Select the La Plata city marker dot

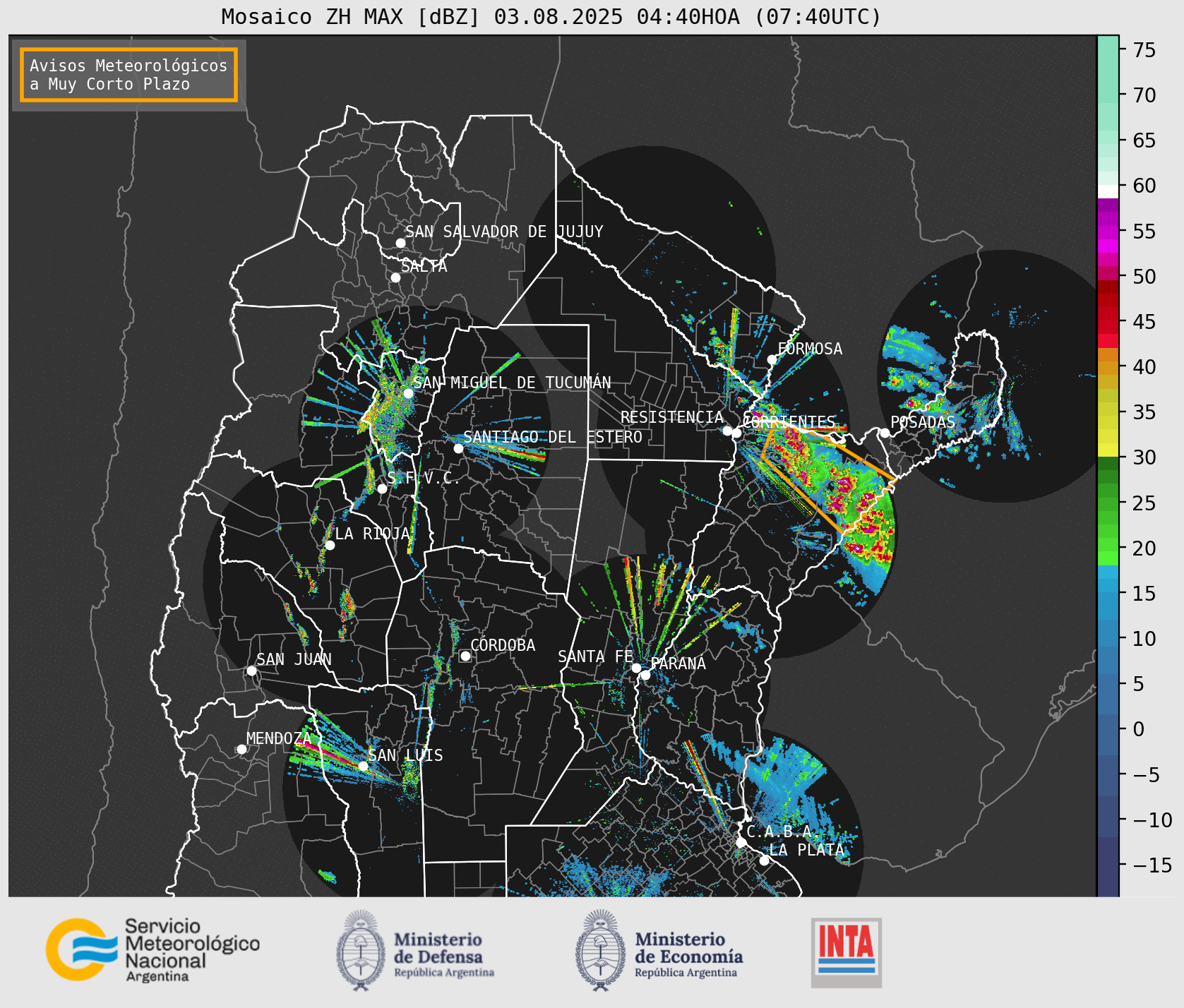coord(764,860)
